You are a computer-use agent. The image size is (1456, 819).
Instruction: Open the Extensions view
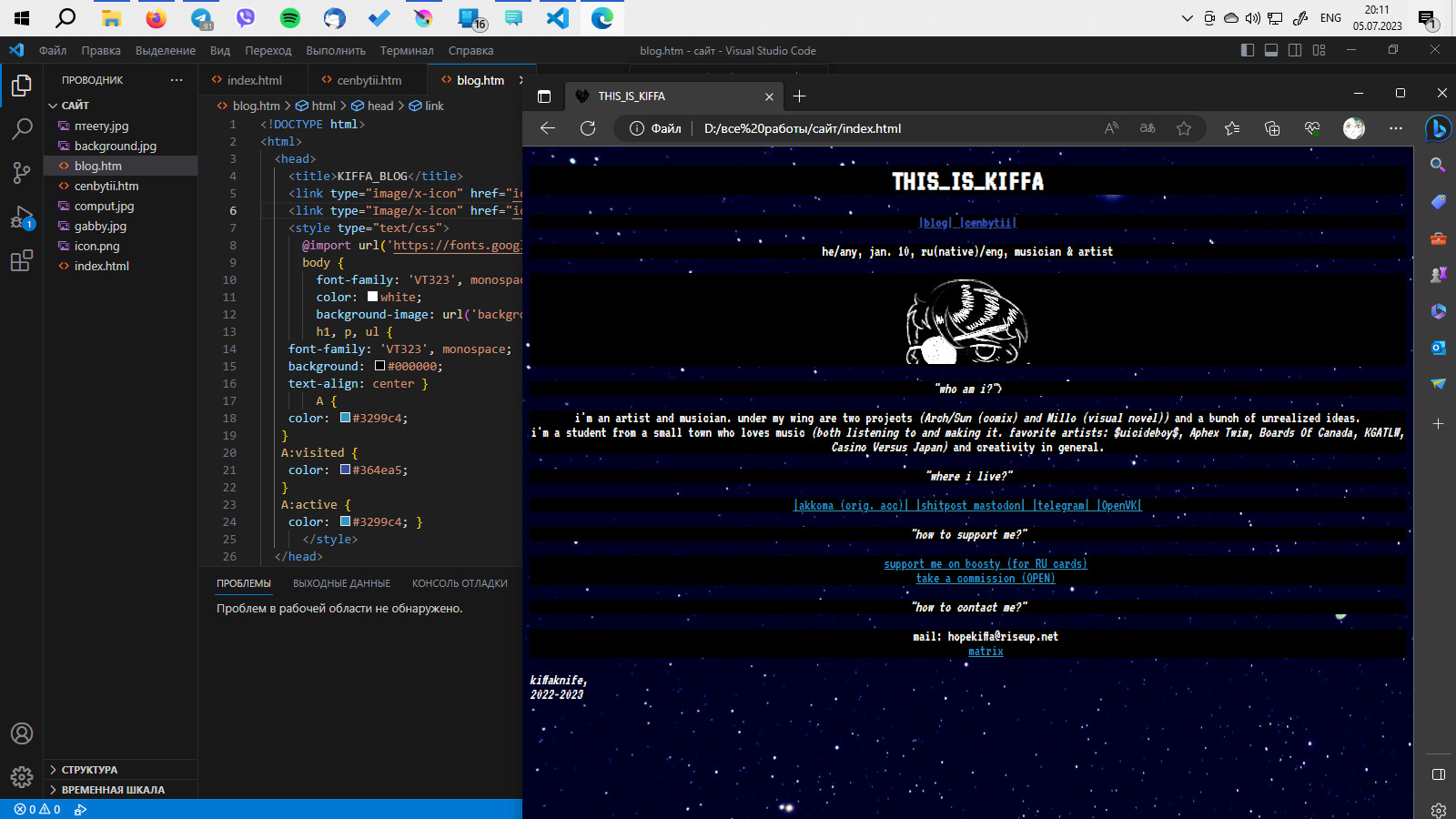[22, 261]
